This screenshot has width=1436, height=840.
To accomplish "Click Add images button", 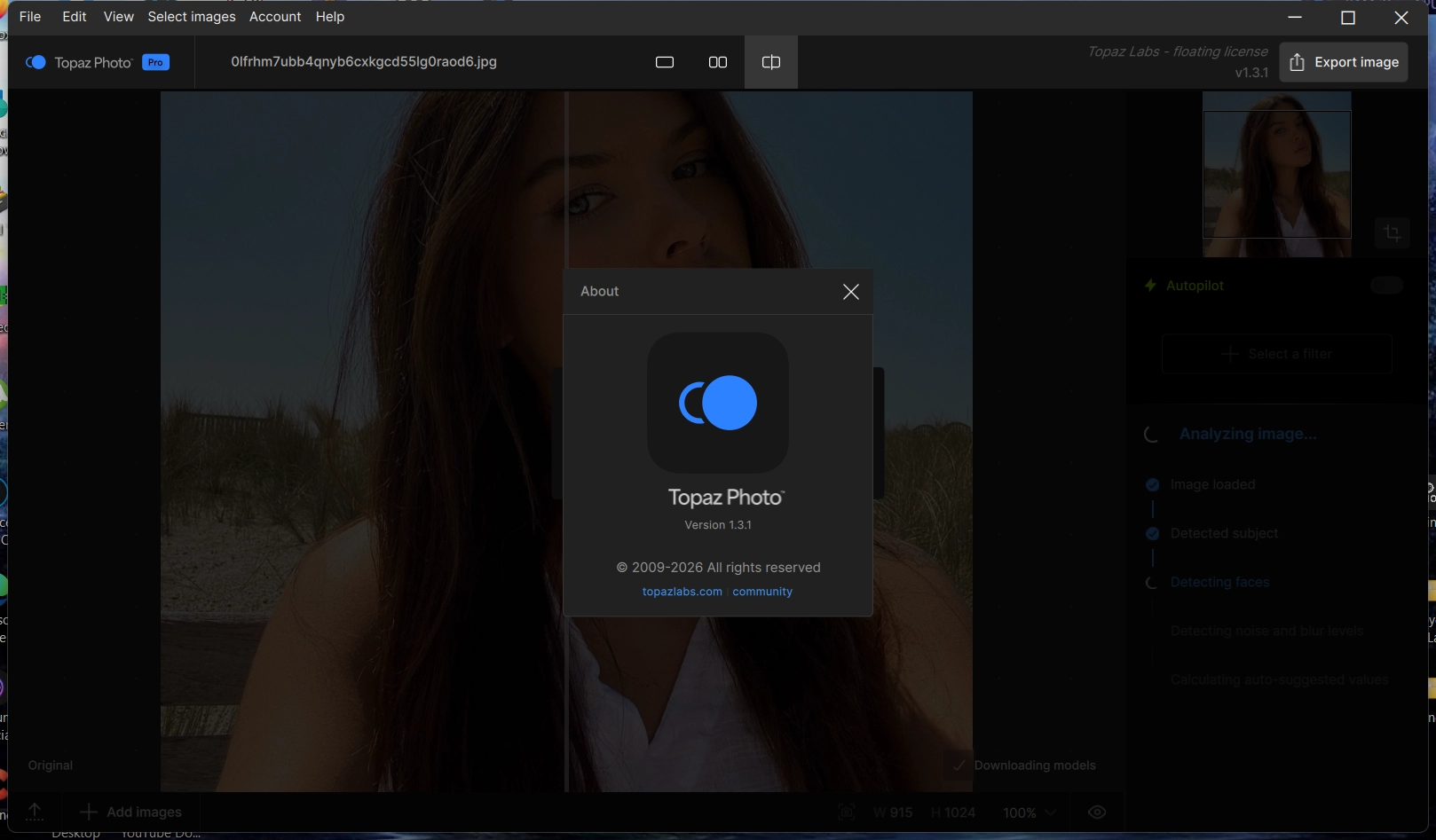I will [x=131, y=812].
